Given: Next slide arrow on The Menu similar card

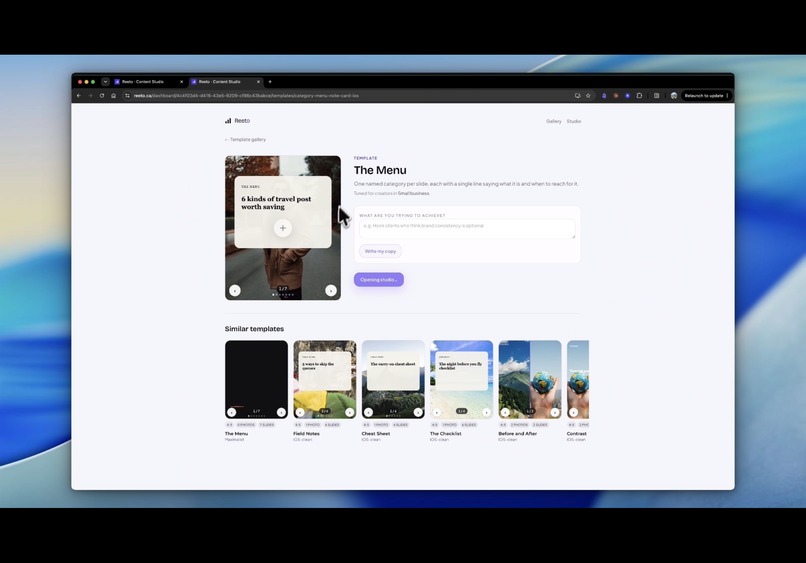Looking at the screenshot, I should (281, 412).
